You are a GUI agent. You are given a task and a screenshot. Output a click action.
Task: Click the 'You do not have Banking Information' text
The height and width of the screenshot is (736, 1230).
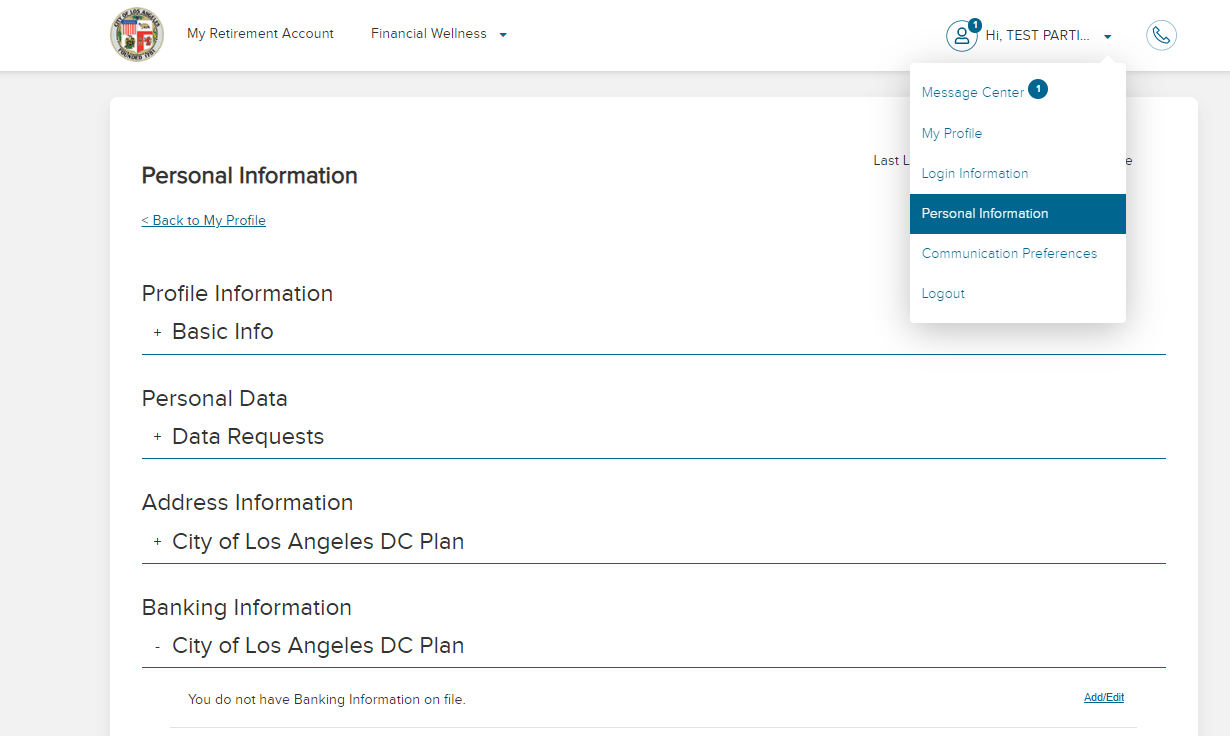pyautogui.click(x=327, y=700)
